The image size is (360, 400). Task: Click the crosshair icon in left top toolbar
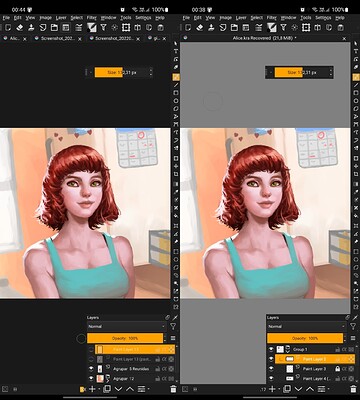(x=114, y=27)
